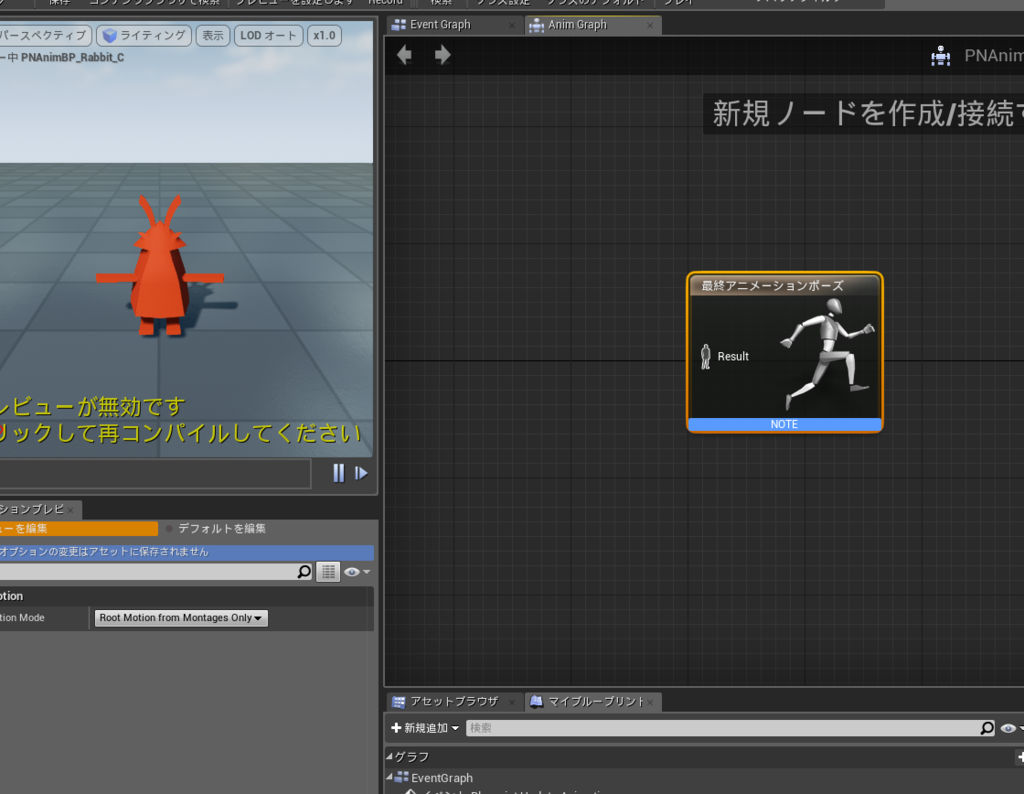
Task: Click the NOTE bar on final pose node
Action: 784,424
